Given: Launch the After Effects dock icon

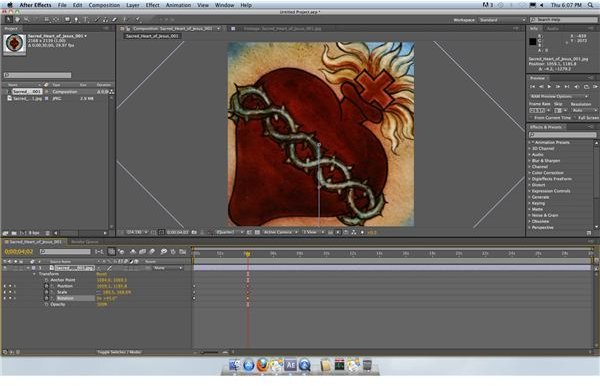Looking at the screenshot, I should point(290,365).
